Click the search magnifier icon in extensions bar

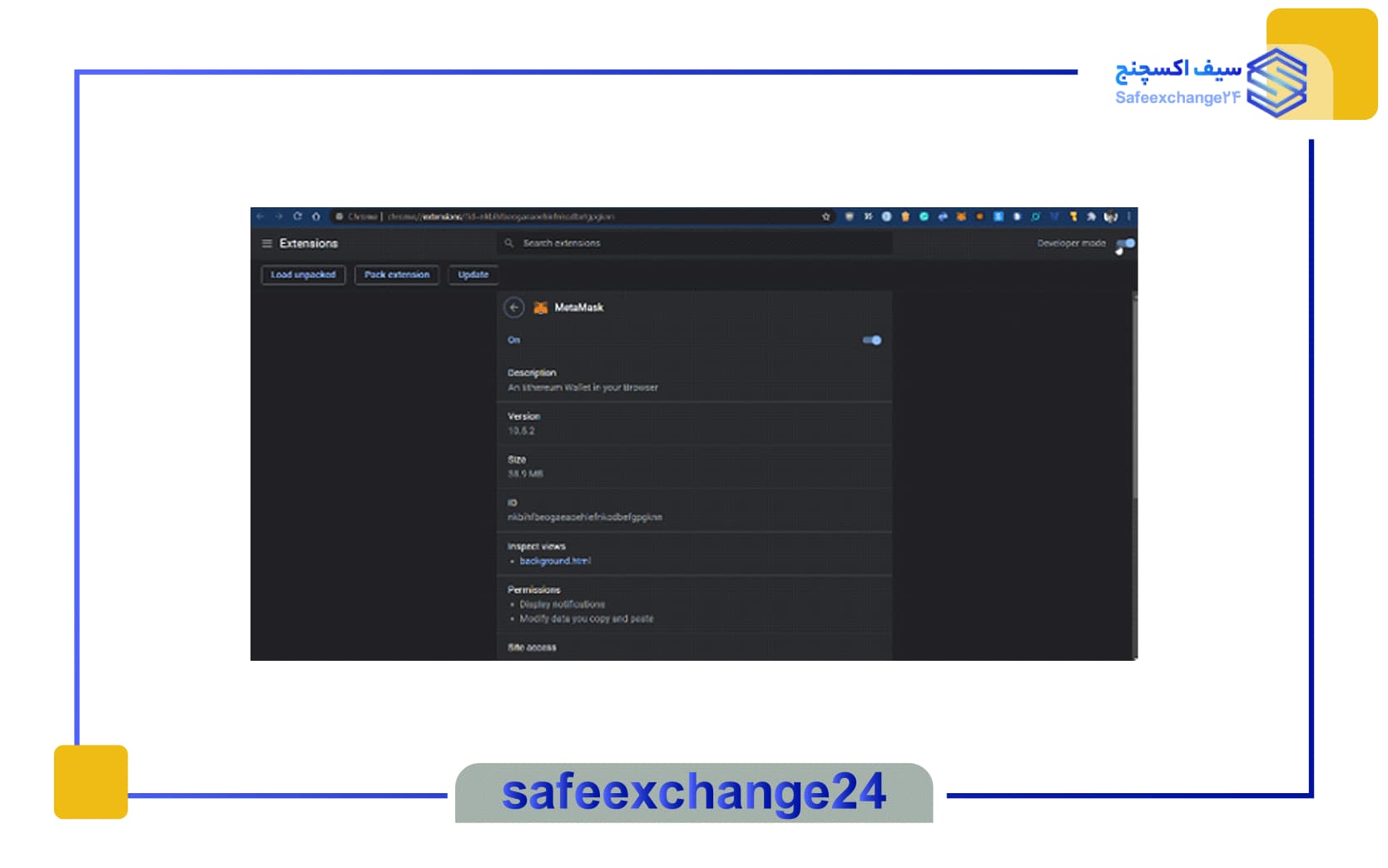[509, 243]
